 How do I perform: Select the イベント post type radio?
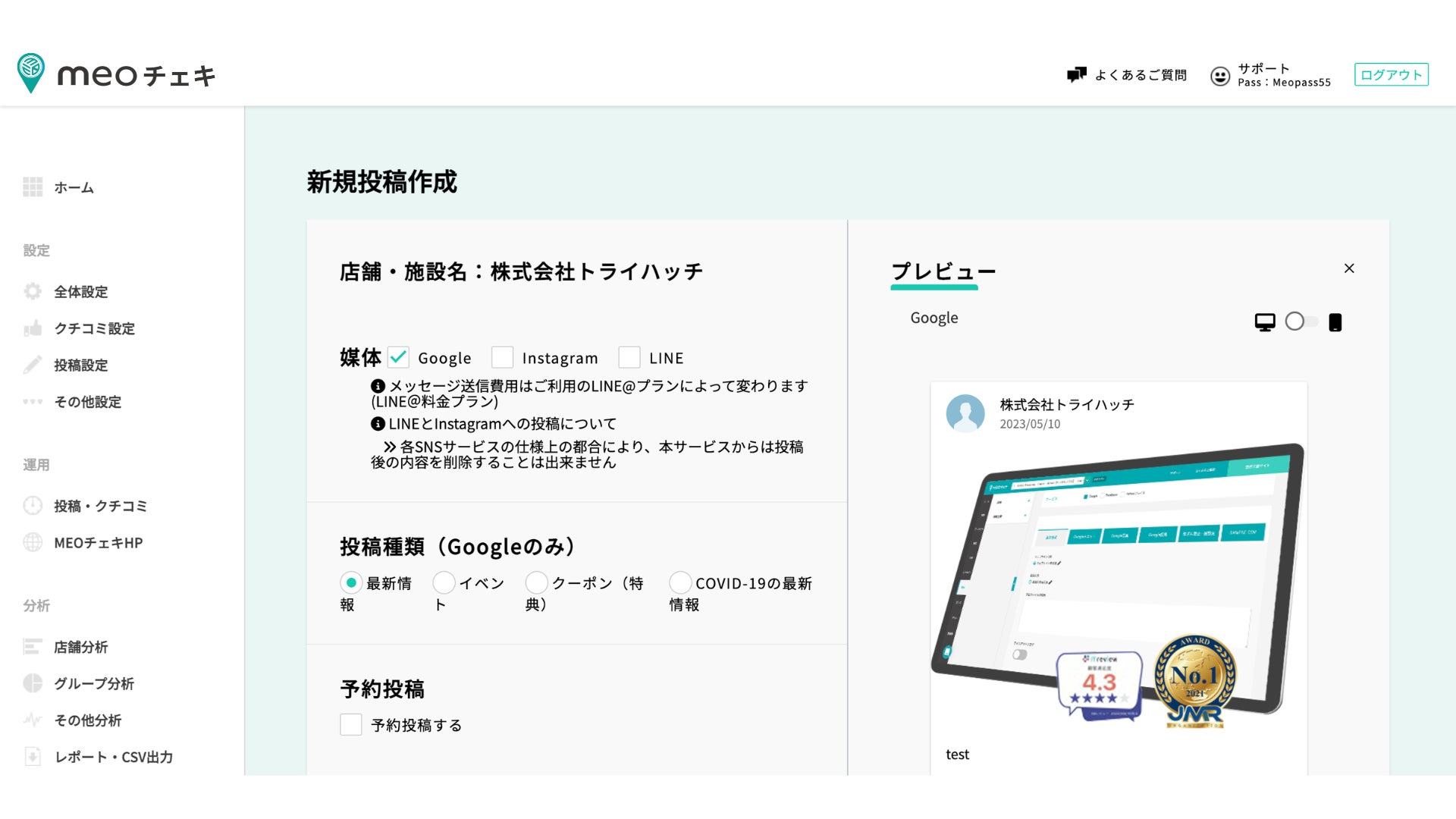pos(444,582)
